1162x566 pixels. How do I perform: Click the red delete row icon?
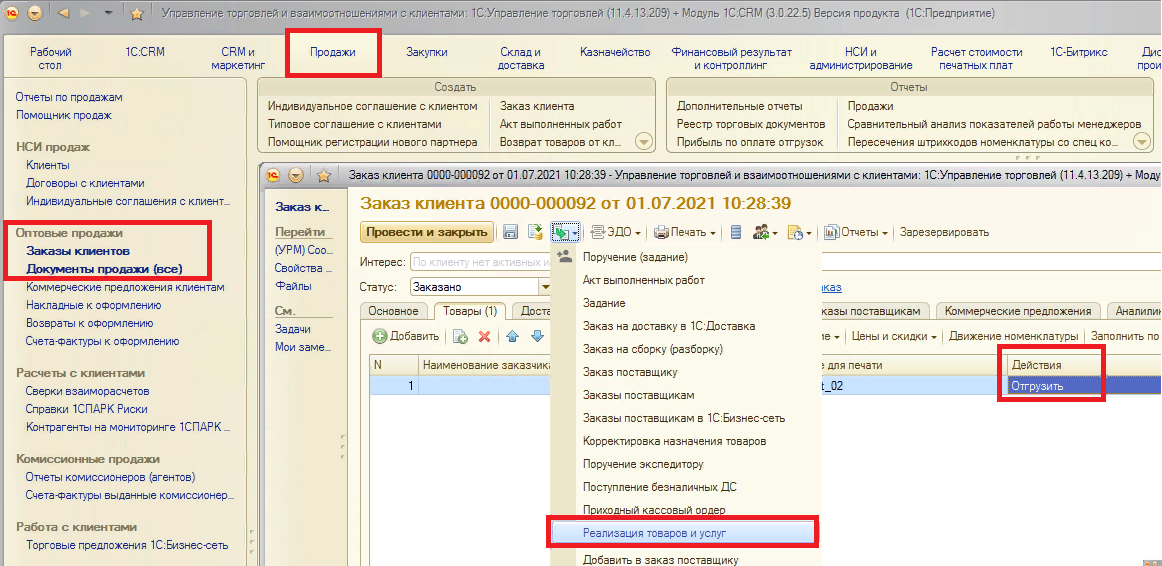coord(485,337)
